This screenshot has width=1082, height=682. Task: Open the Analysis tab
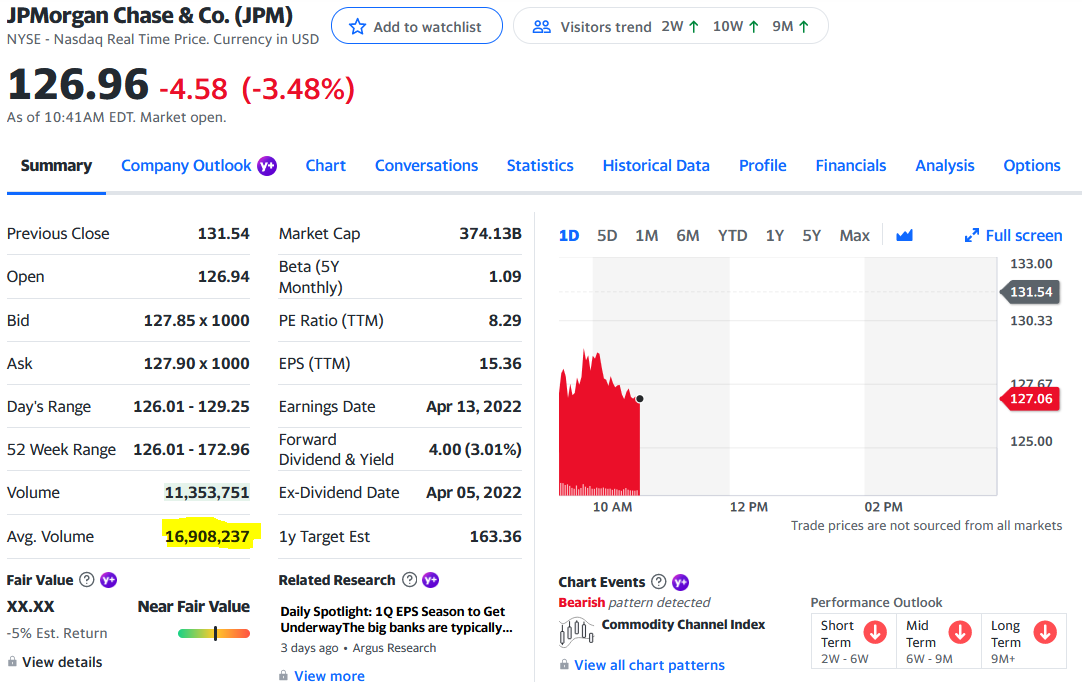[x=945, y=166]
